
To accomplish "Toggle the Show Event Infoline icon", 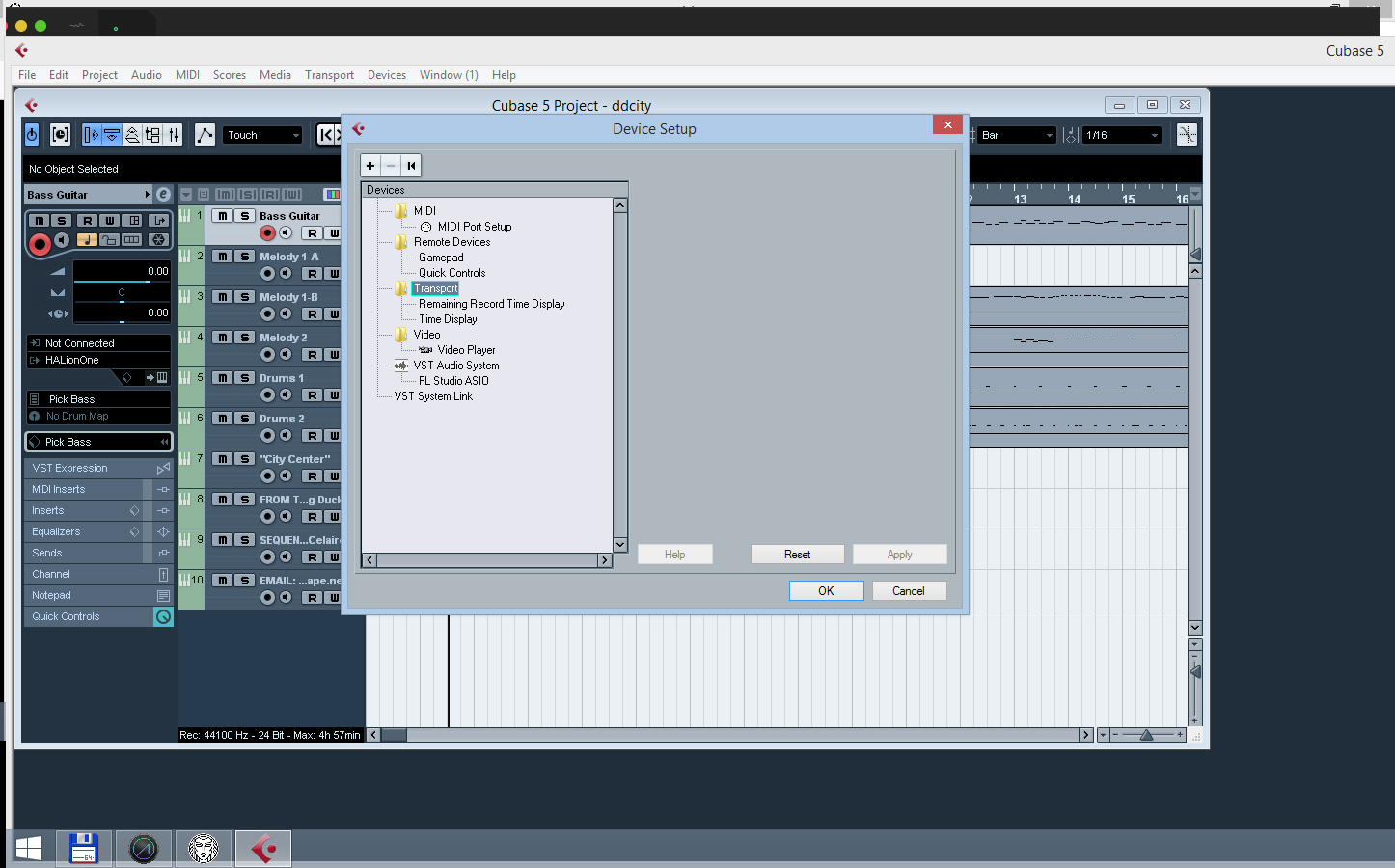I will [x=112, y=135].
